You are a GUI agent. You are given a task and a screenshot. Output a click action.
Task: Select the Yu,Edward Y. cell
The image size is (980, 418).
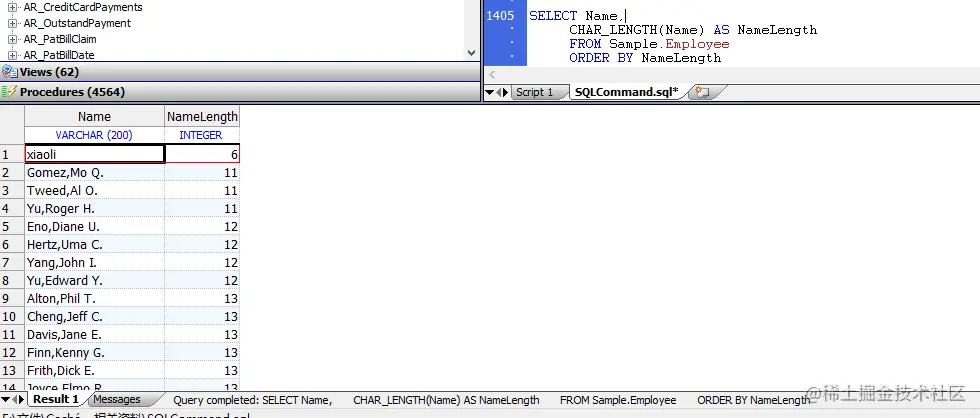click(x=94, y=281)
